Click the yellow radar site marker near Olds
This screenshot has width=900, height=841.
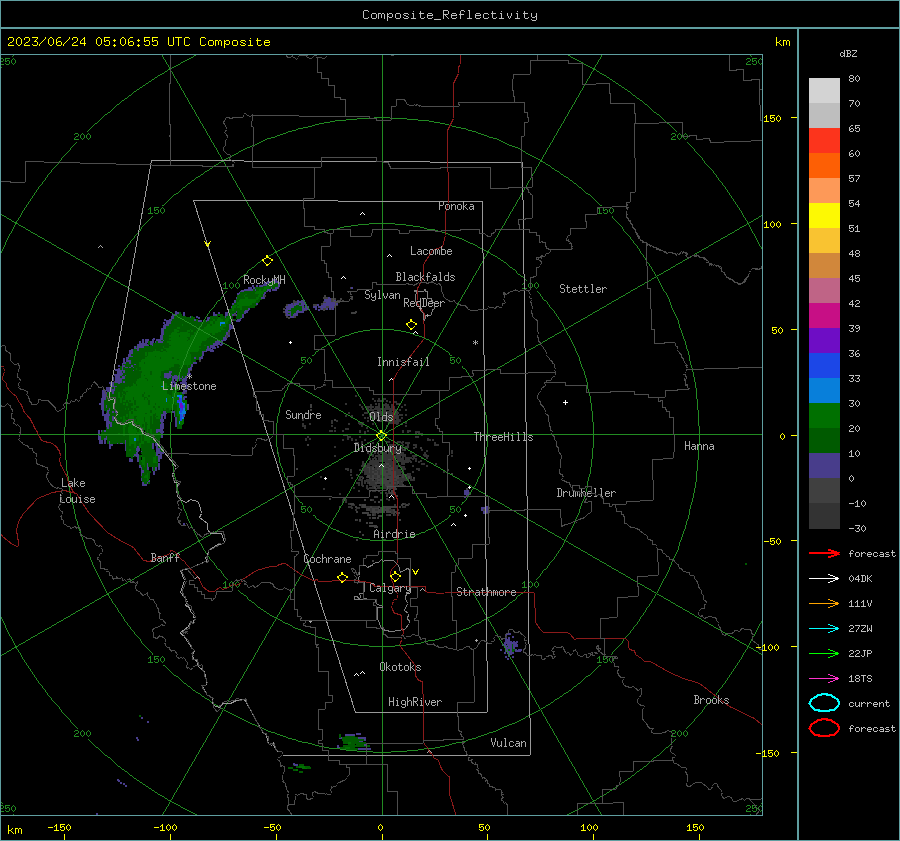click(x=381, y=435)
